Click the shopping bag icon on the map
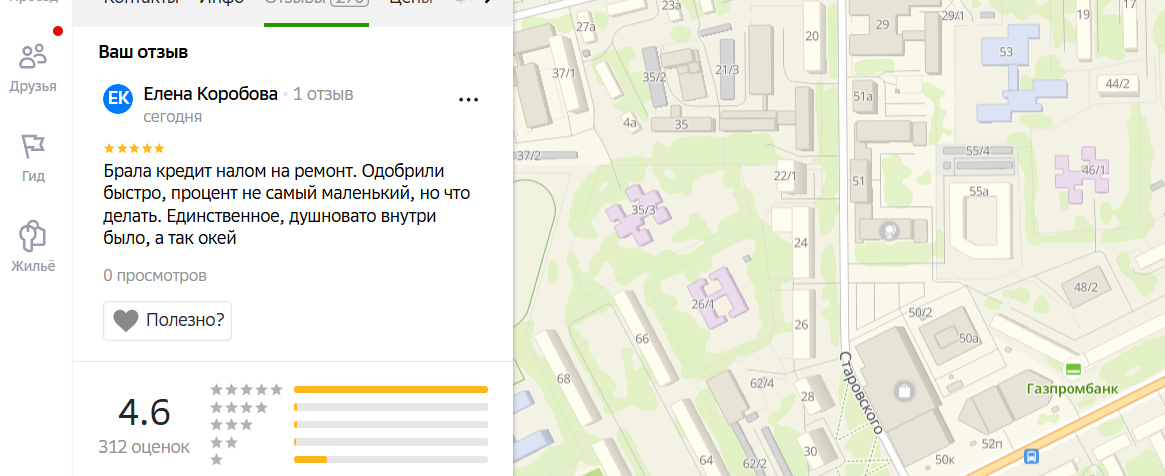 (903, 389)
